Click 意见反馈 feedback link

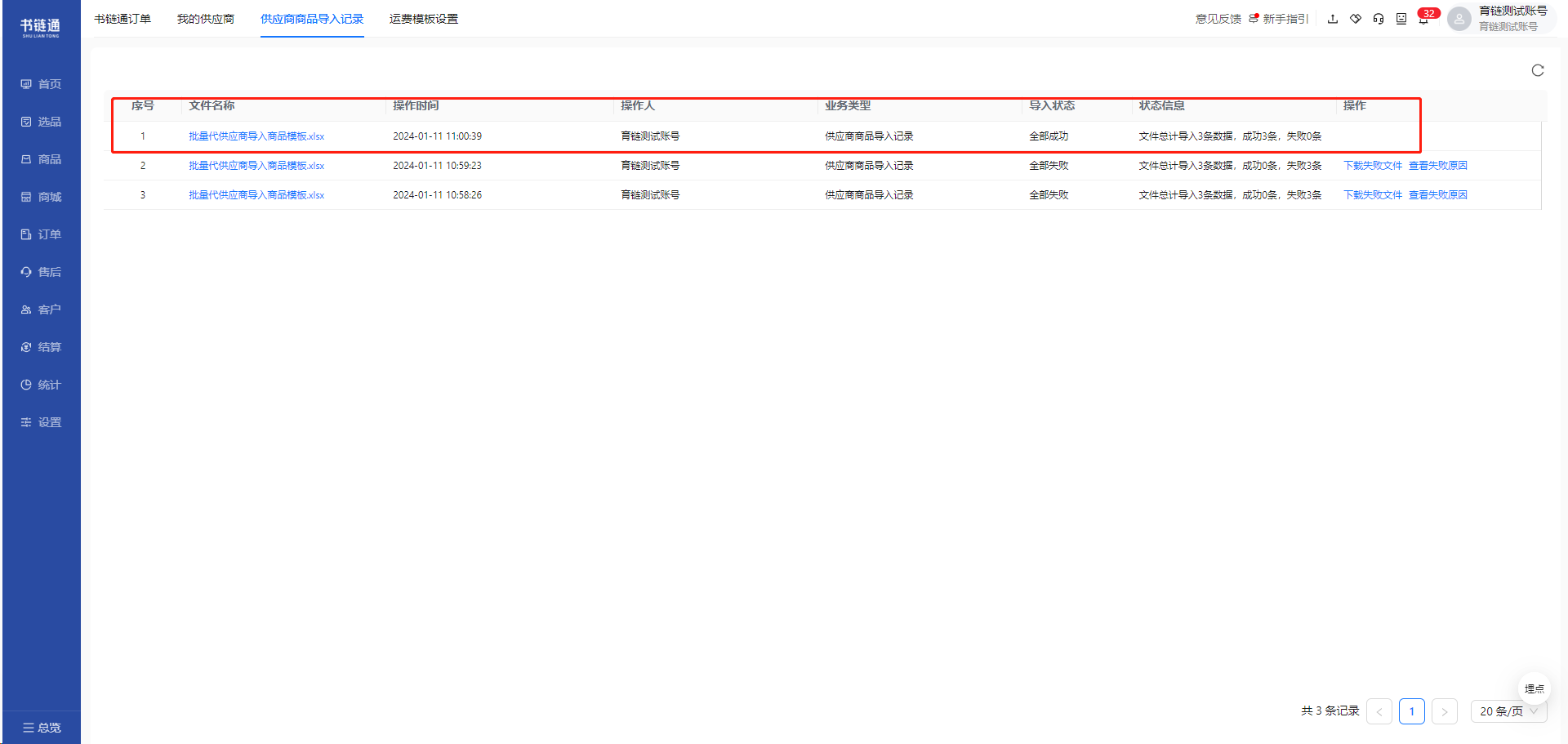(x=1218, y=19)
